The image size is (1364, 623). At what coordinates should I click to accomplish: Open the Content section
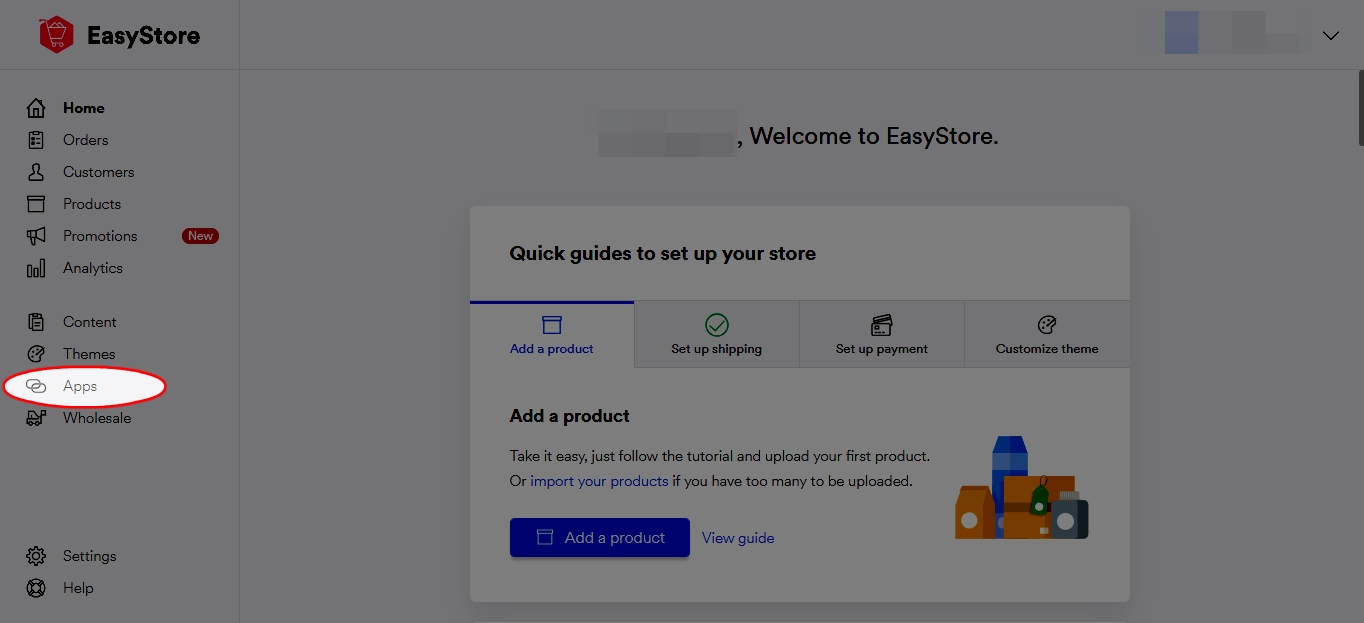[89, 321]
